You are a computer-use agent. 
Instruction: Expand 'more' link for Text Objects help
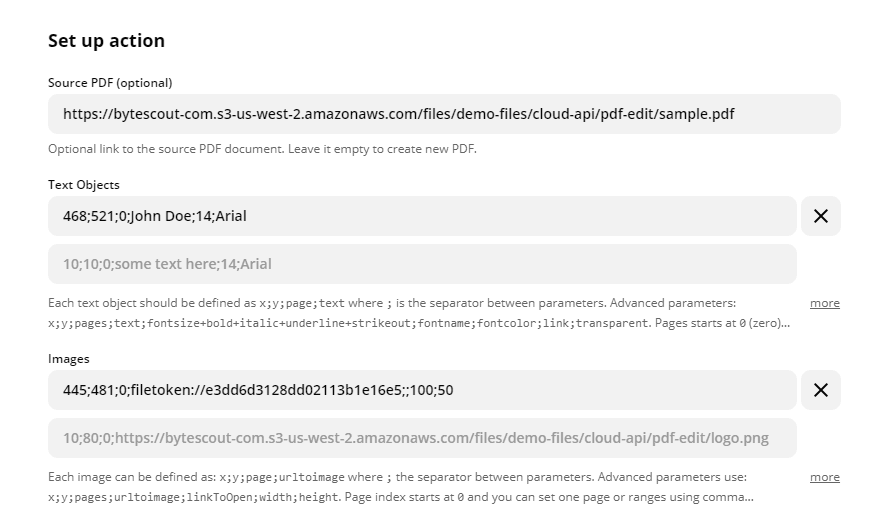click(x=824, y=303)
